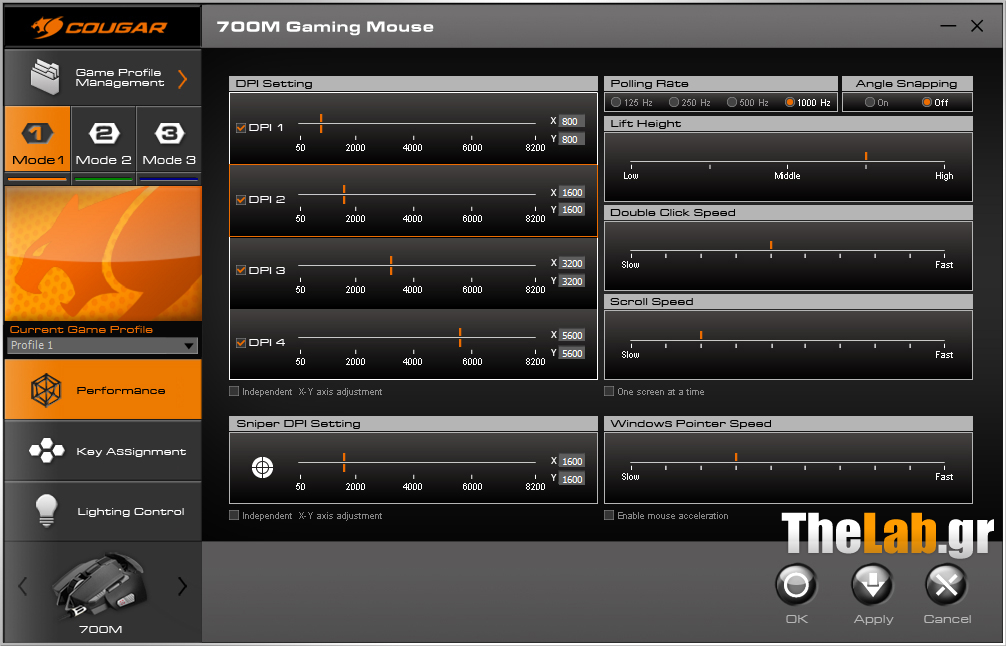The image size is (1006, 646).
Task: Click the Double Click Speed slider handle
Action: click(771, 245)
